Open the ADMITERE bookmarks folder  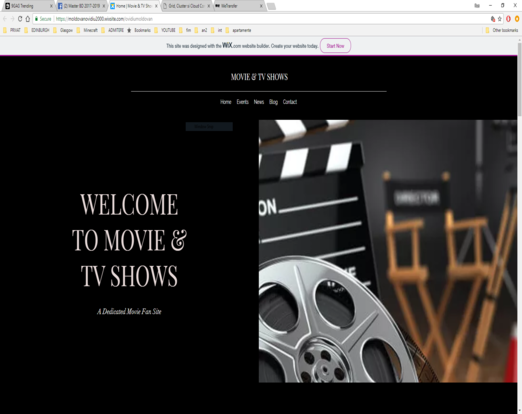click(x=112, y=30)
